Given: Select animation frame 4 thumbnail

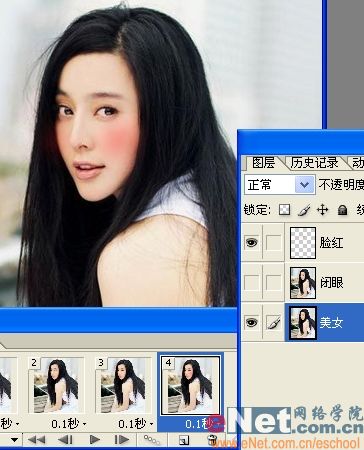Looking at the screenshot, I should tap(190, 385).
